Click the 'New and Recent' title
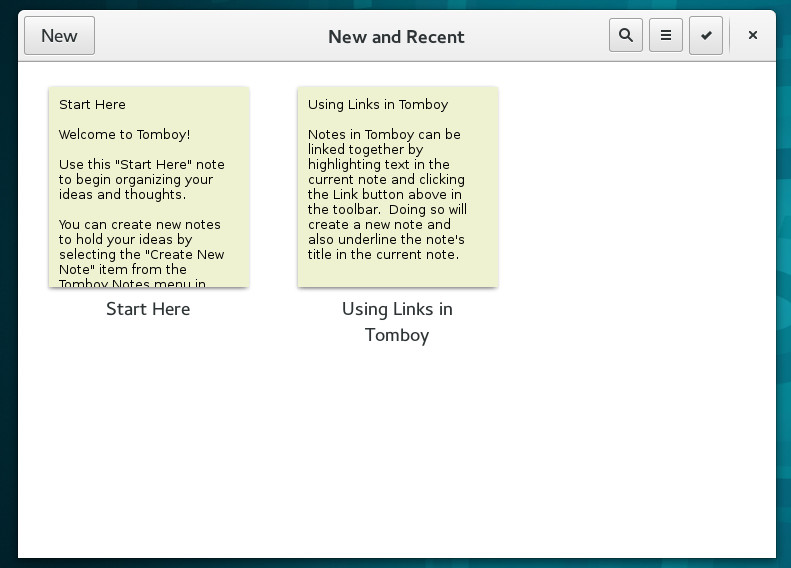 396,37
